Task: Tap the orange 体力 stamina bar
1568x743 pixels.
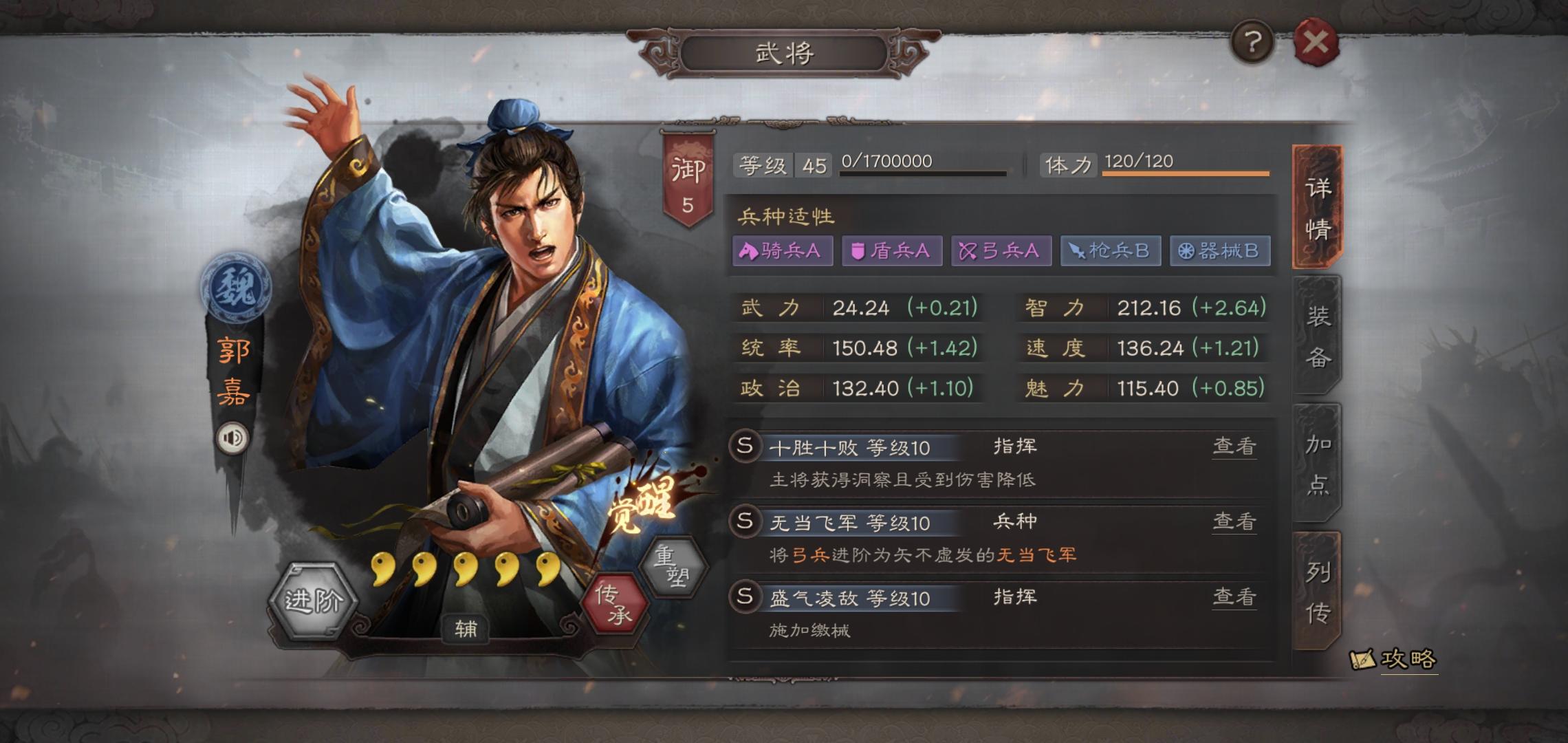Action: [1186, 173]
